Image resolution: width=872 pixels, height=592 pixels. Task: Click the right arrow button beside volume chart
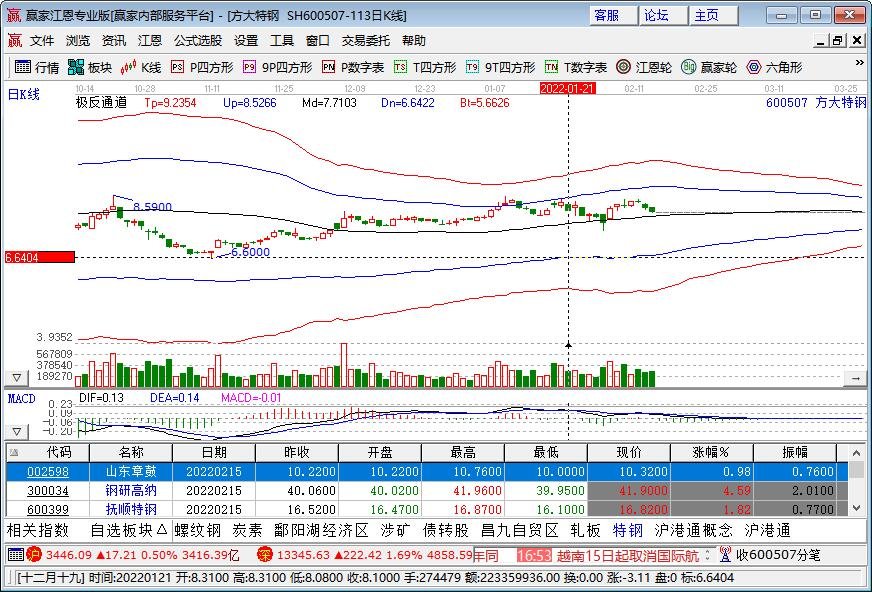click(x=855, y=378)
